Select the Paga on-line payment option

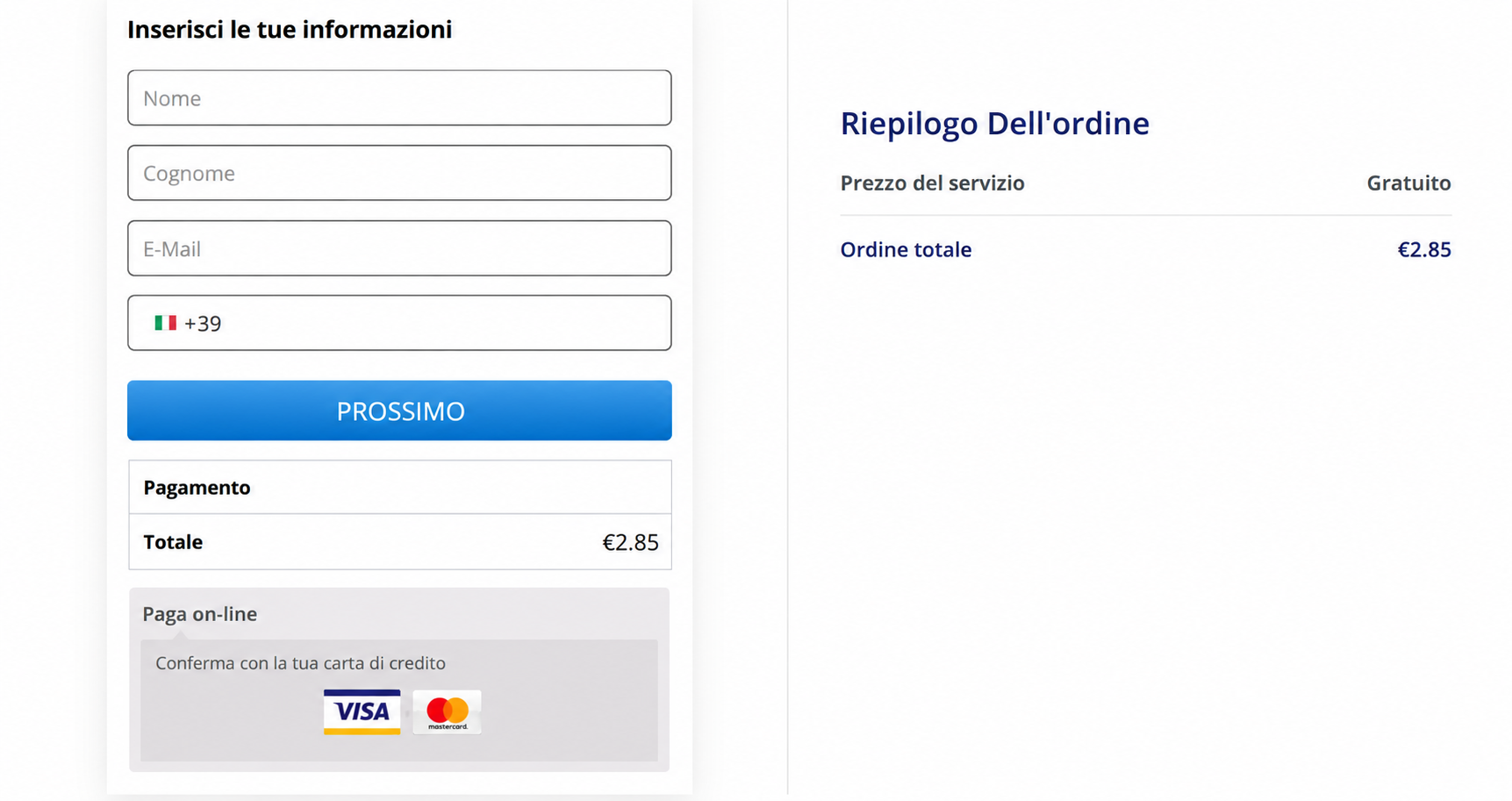(x=200, y=614)
